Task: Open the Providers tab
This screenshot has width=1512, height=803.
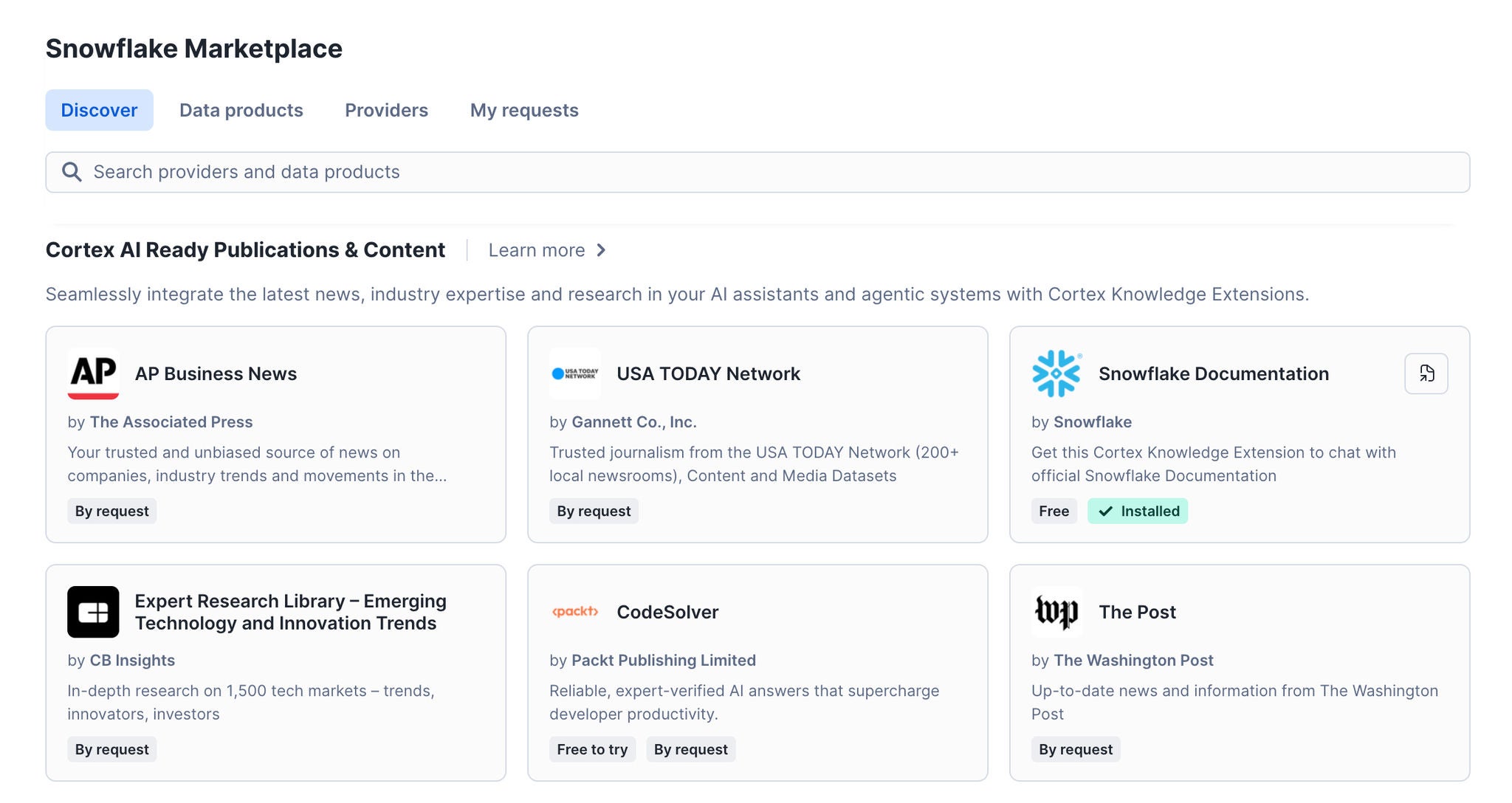Action: pyautogui.click(x=385, y=110)
